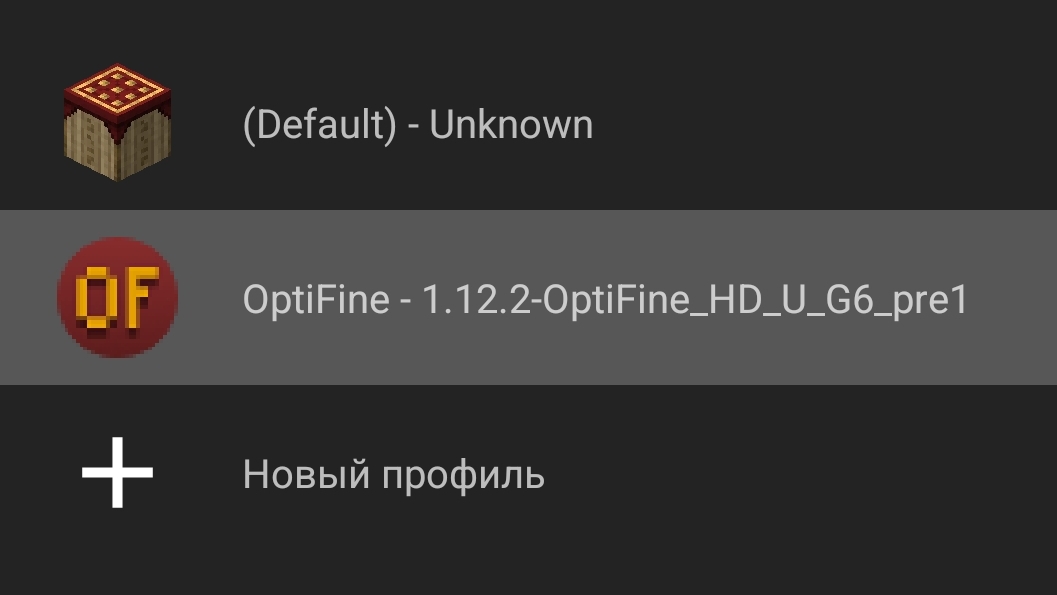Viewport: 1057px width, 595px height.
Task: Click the "HD_U_G6_pre1" suffix of the OptiFine profile
Action: click(852, 299)
